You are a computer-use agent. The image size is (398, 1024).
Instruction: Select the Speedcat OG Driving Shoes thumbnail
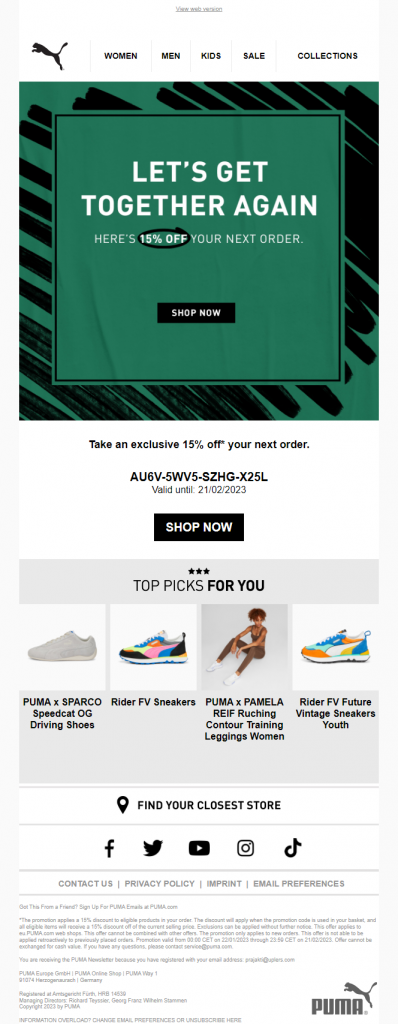point(62,647)
